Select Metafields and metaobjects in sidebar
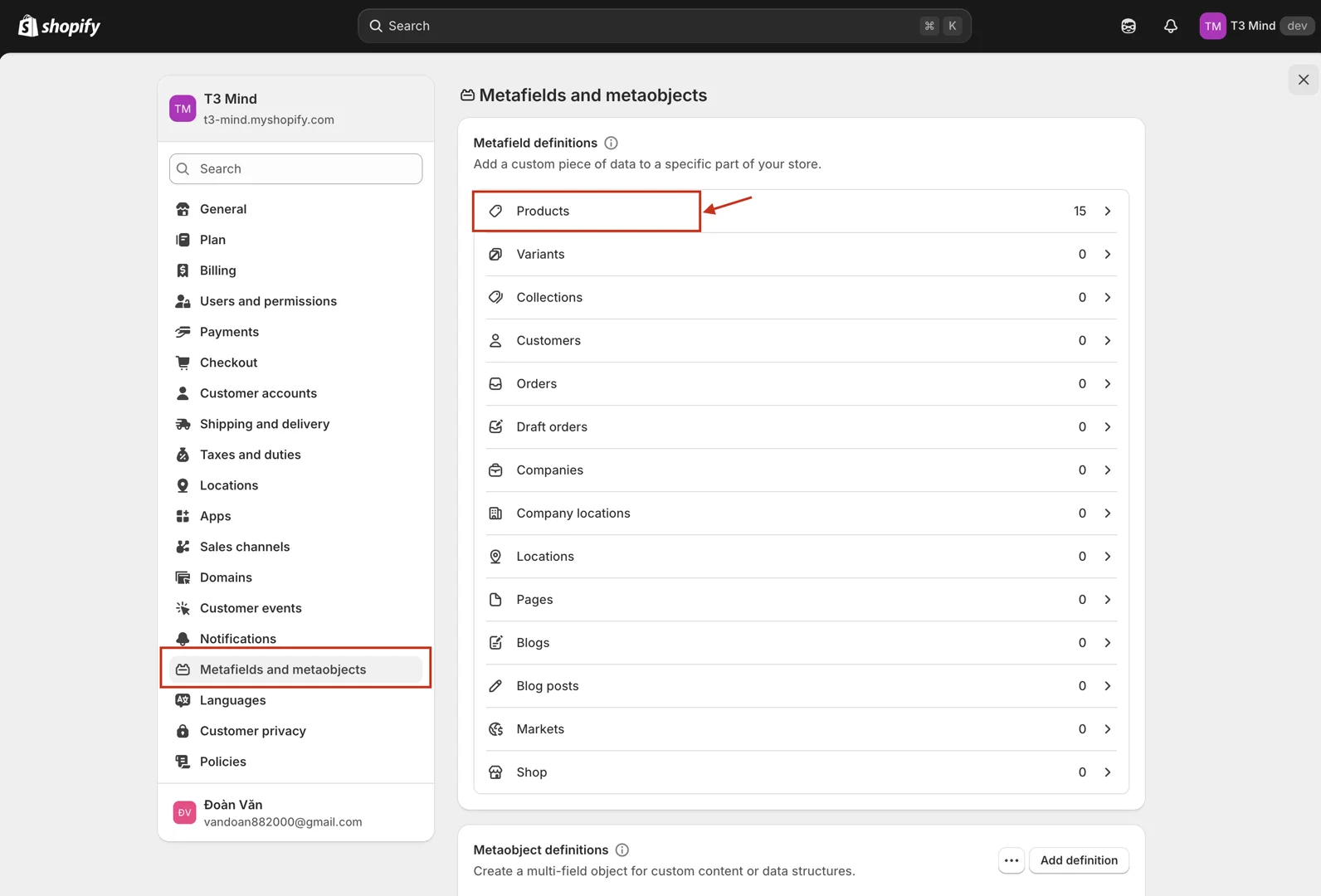The image size is (1321, 896). pyautogui.click(x=295, y=670)
